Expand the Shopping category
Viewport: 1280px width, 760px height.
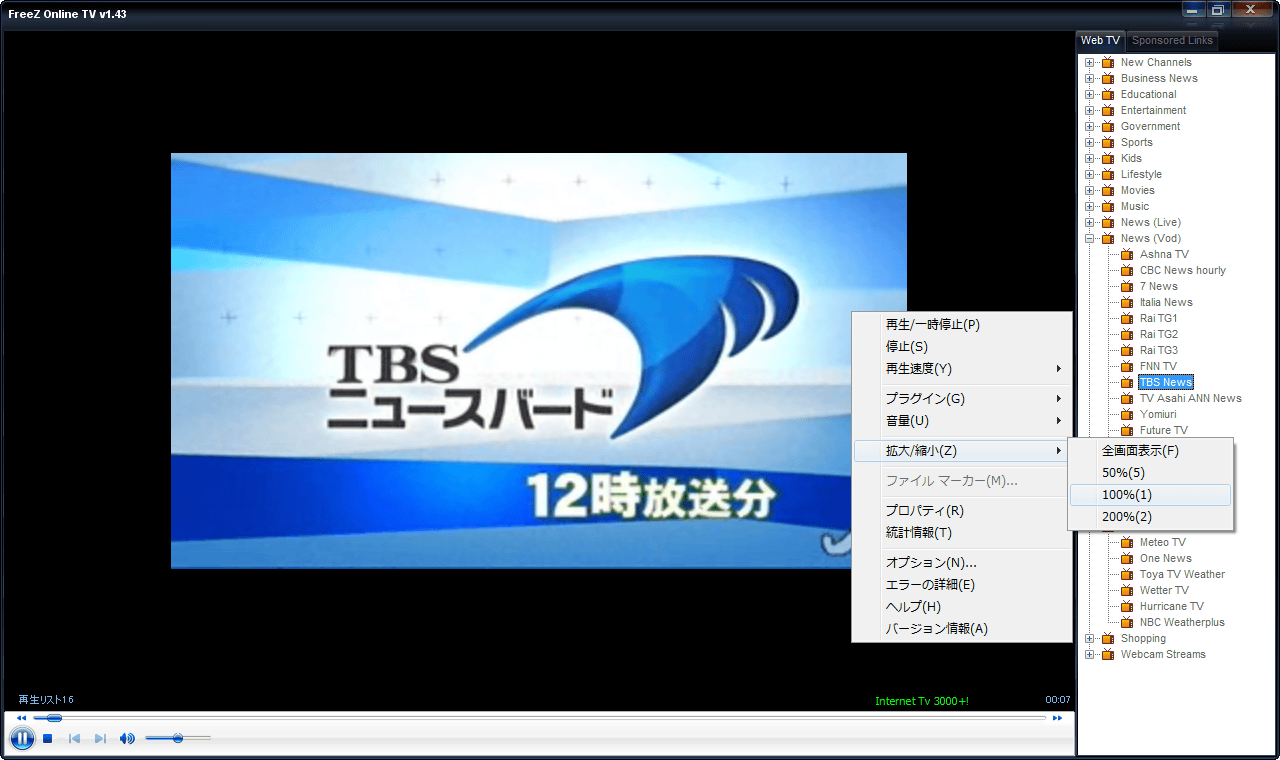(x=1090, y=639)
